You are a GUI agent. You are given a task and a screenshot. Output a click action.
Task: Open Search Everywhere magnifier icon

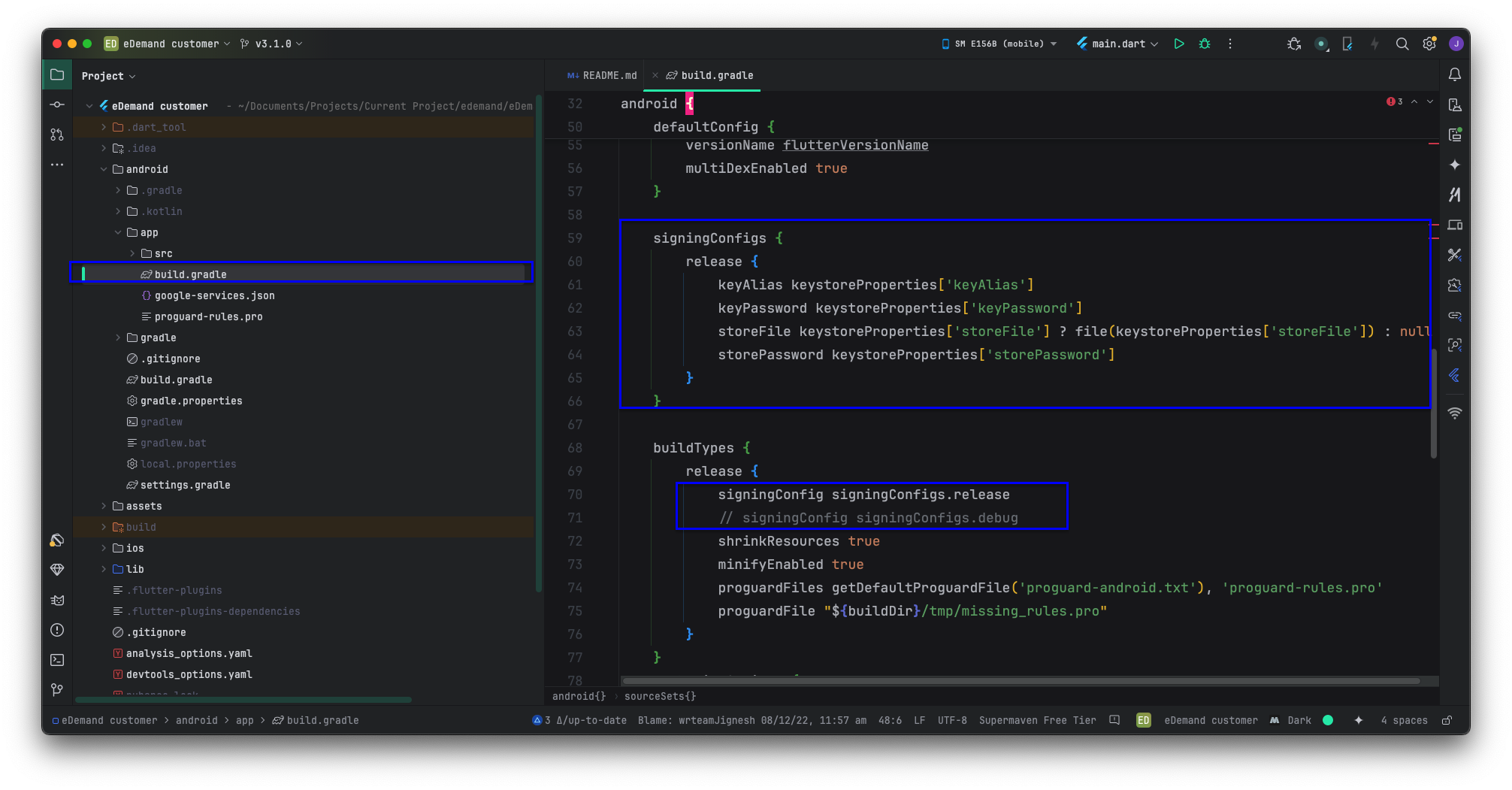click(x=1402, y=44)
